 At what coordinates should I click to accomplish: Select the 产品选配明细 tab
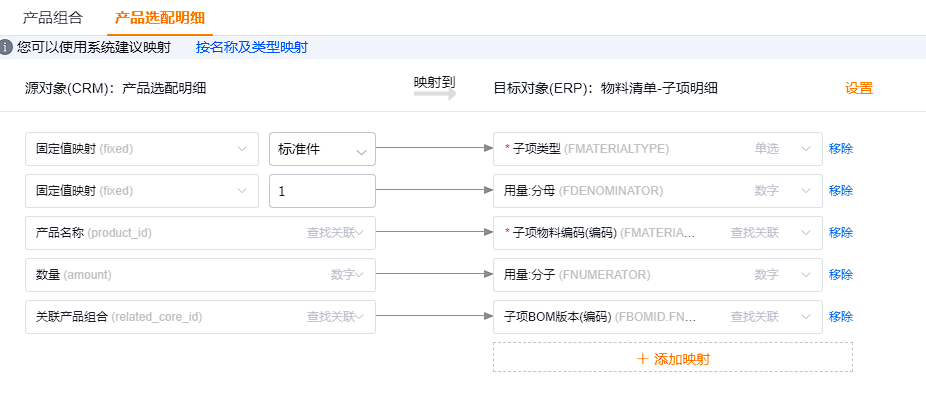(x=160, y=18)
